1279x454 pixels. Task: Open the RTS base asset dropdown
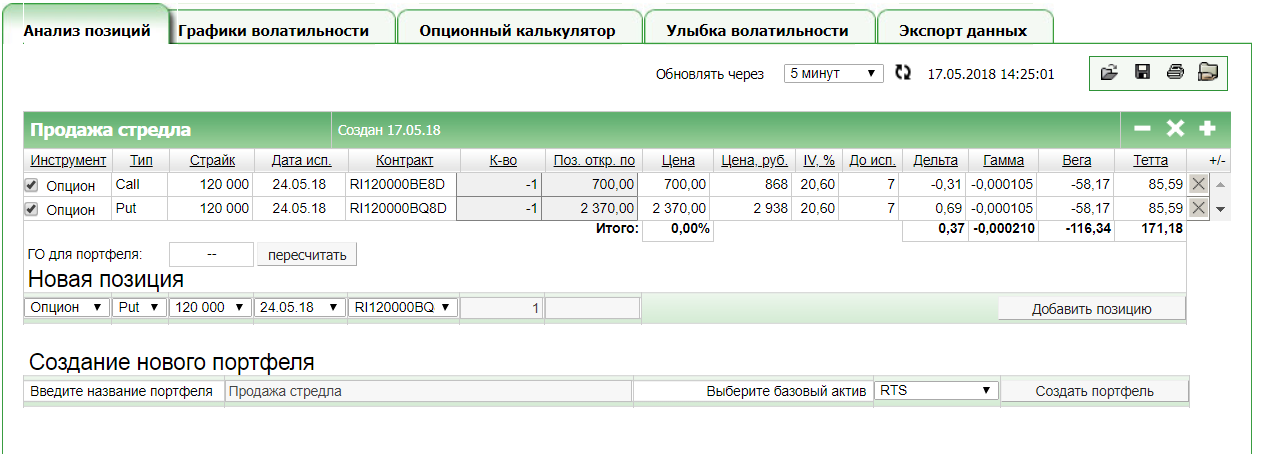pyautogui.click(x=936, y=391)
